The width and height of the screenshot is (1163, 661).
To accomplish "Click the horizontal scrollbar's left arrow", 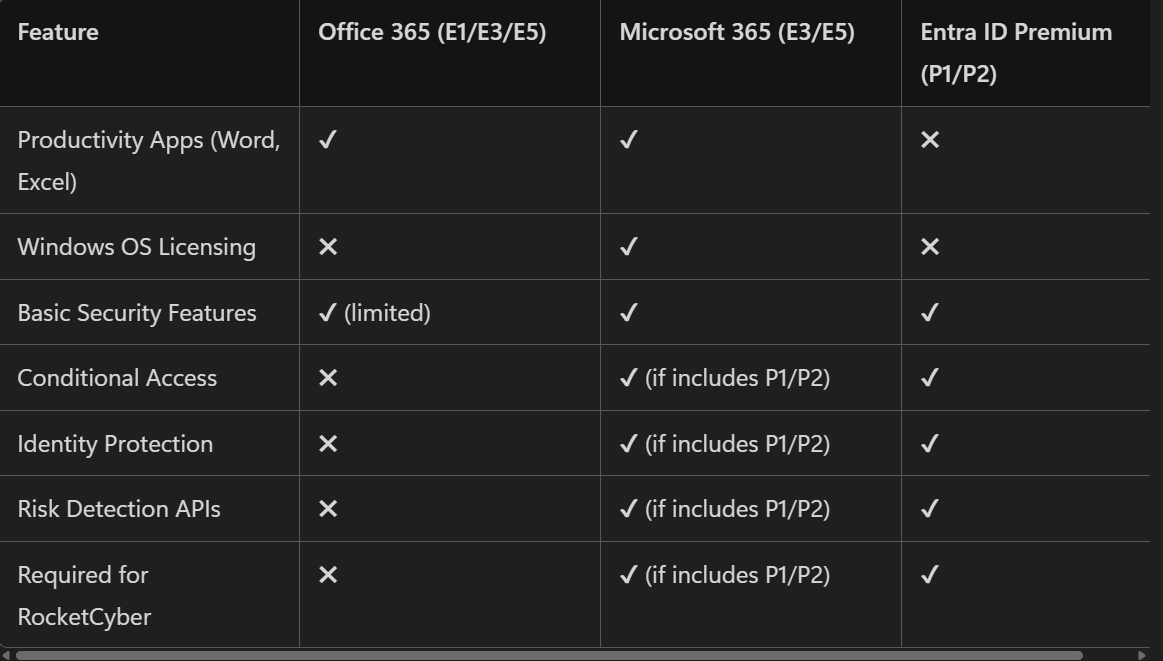I will [x=6, y=656].
